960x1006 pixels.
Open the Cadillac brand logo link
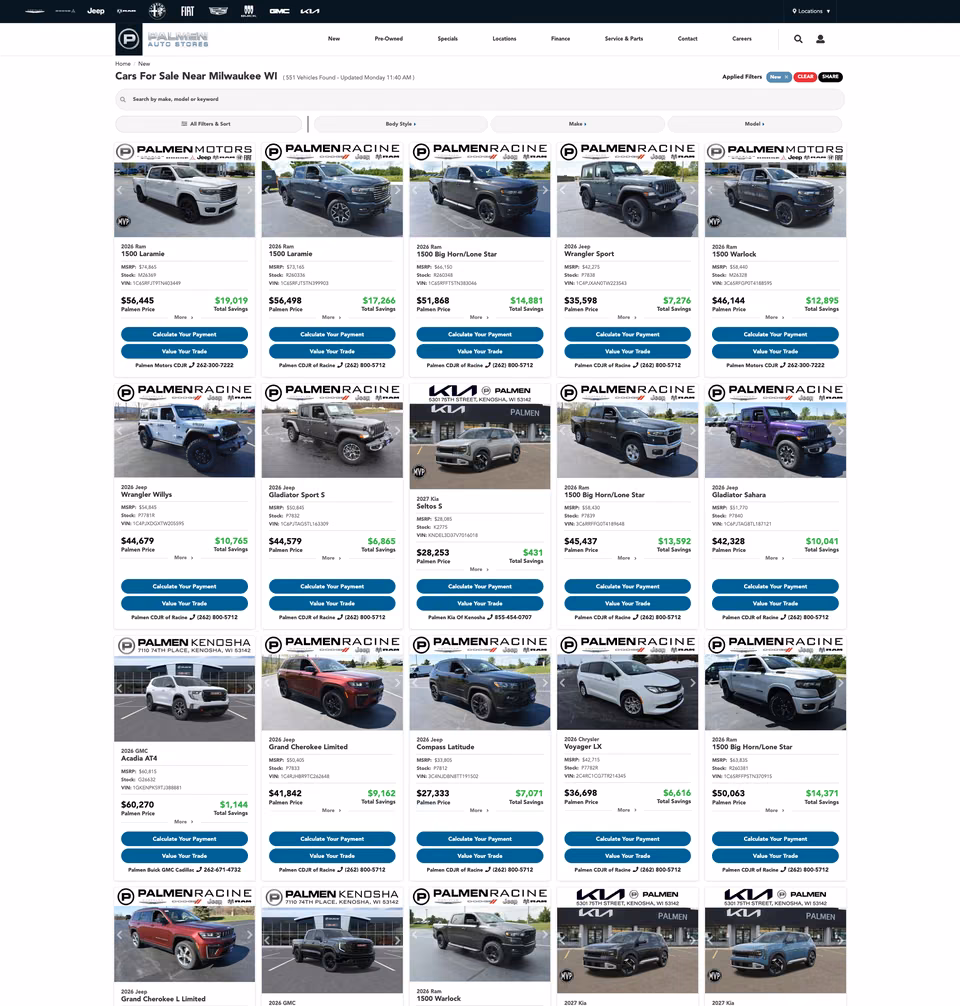click(218, 11)
